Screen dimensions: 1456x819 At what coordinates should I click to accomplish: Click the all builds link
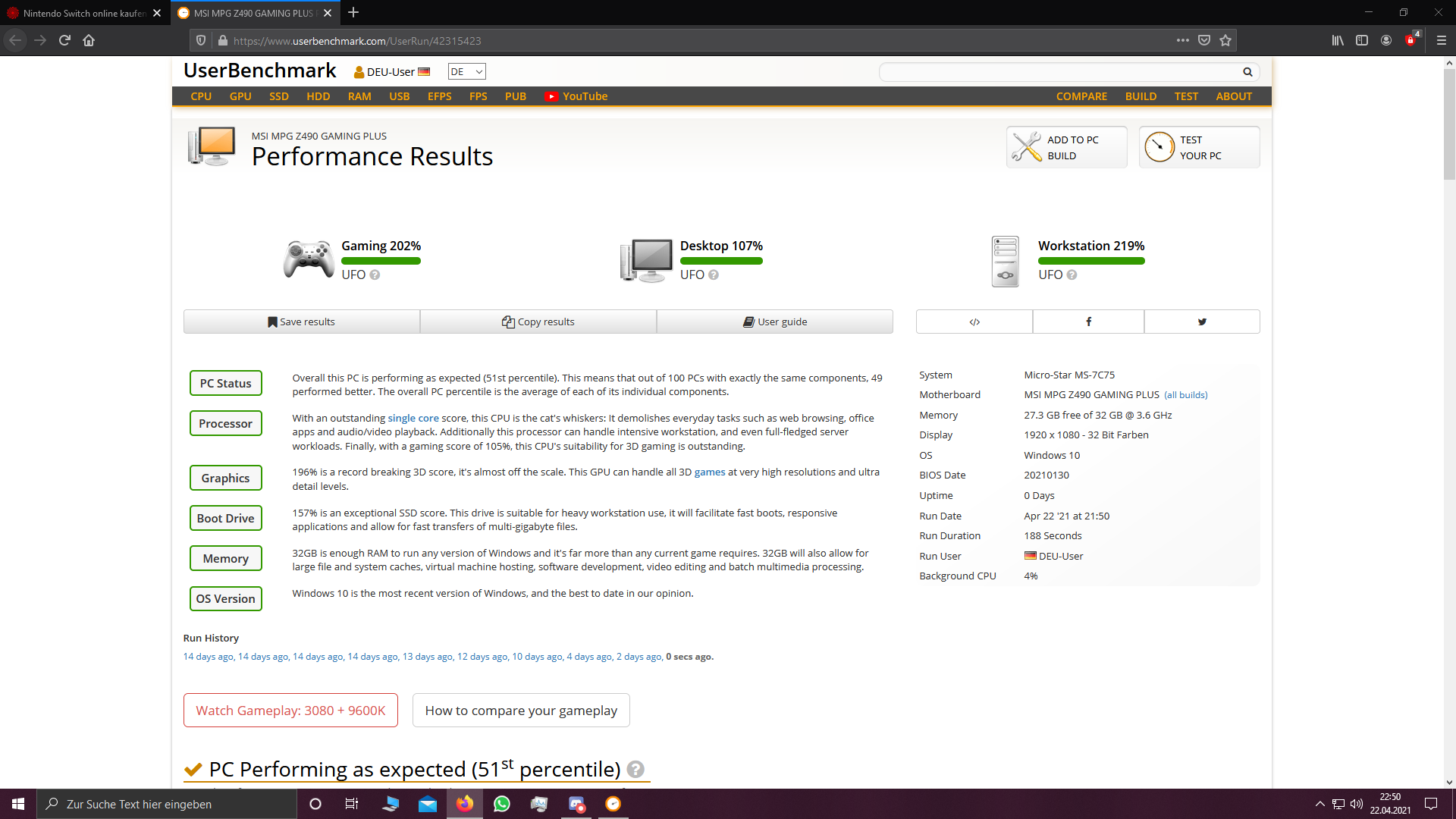pyautogui.click(x=1186, y=395)
